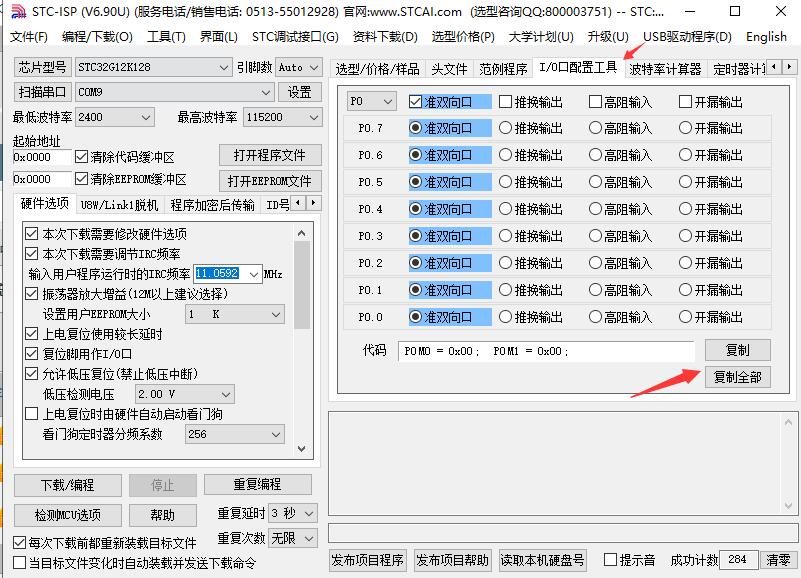This screenshot has width=801, height=578.
Task: Open IRC frequency 11.0592 dropdown
Action: 253,274
